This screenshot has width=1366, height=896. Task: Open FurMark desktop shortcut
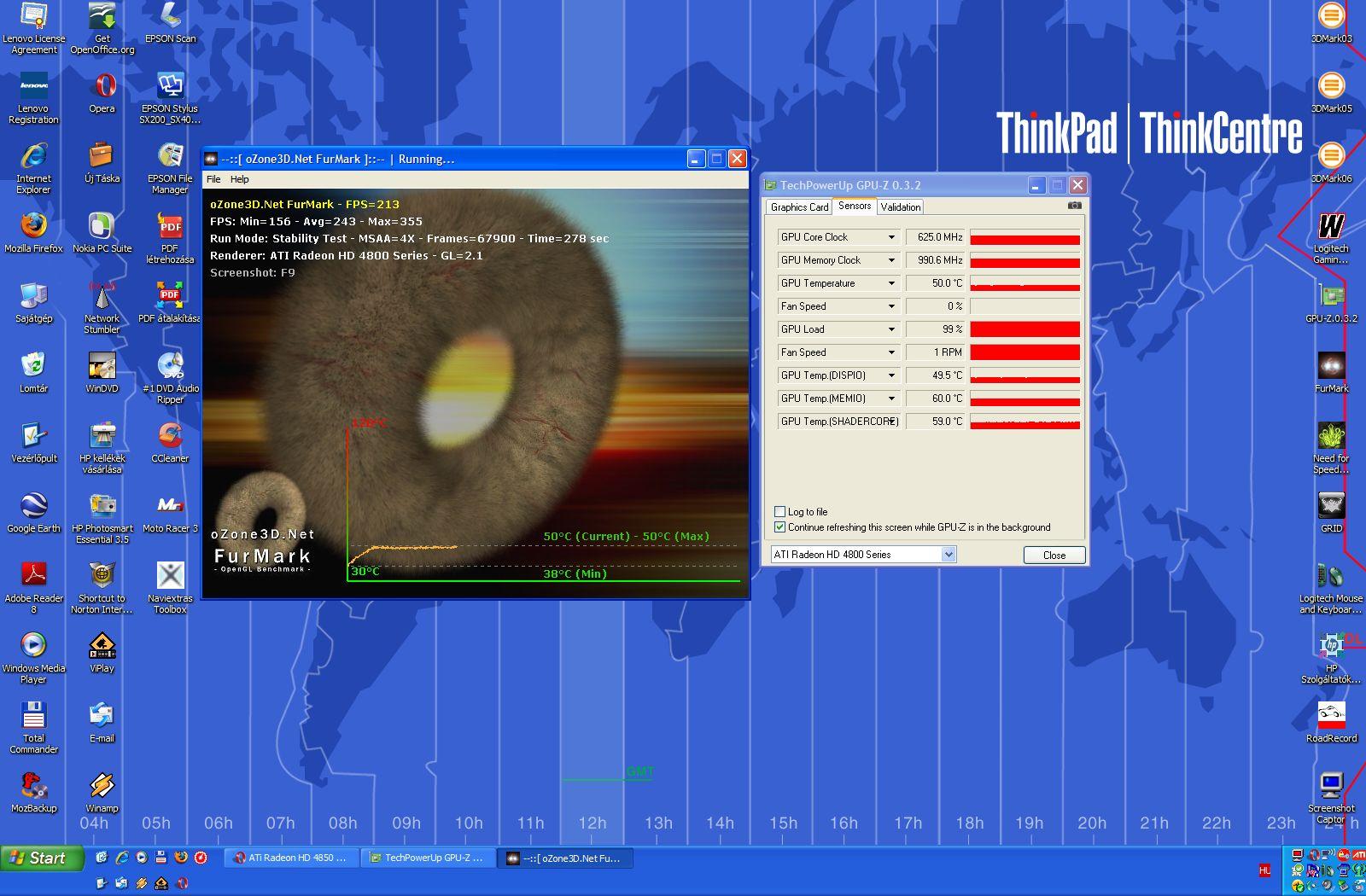1331,372
